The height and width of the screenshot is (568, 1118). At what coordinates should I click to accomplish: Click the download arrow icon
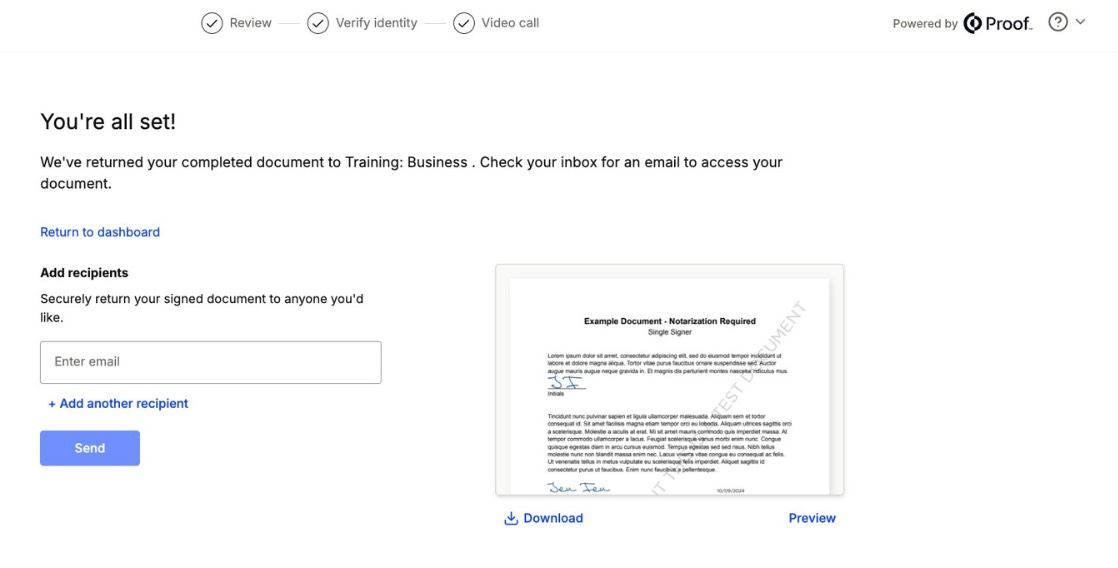(511, 518)
